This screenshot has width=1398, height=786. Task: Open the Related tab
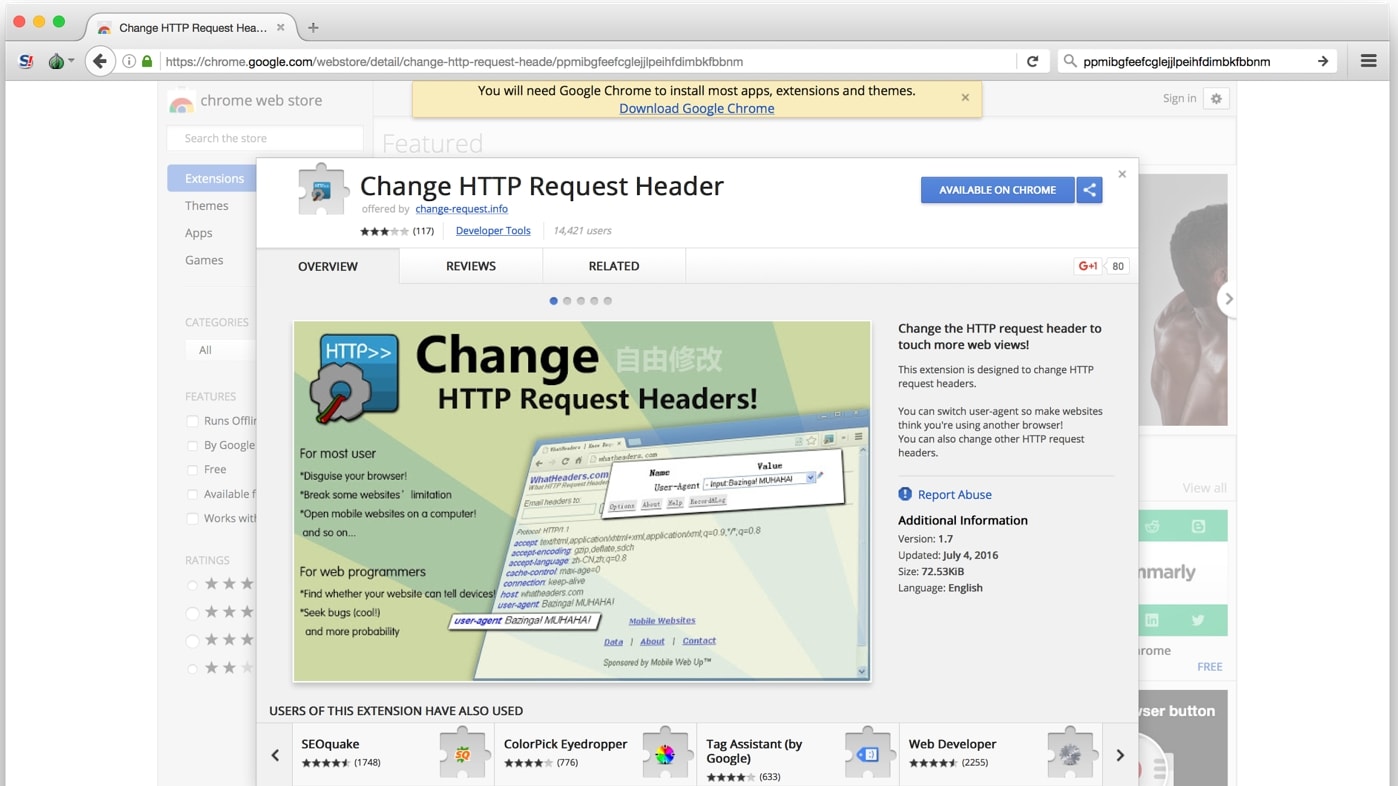[x=614, y=266]
